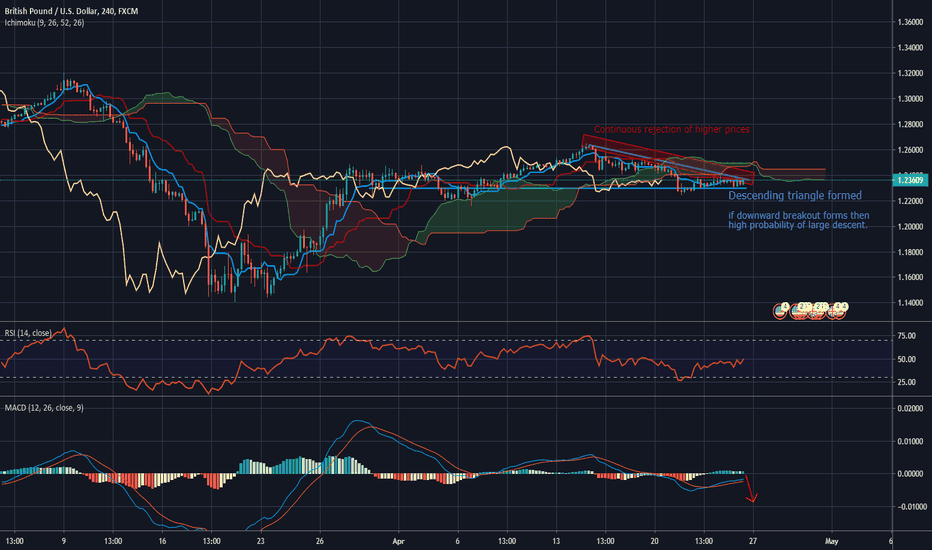The width and height of the screenshot is (932, 550).
Task: Select the red down arrow drawing on MACD
Action: click(751, 488)
